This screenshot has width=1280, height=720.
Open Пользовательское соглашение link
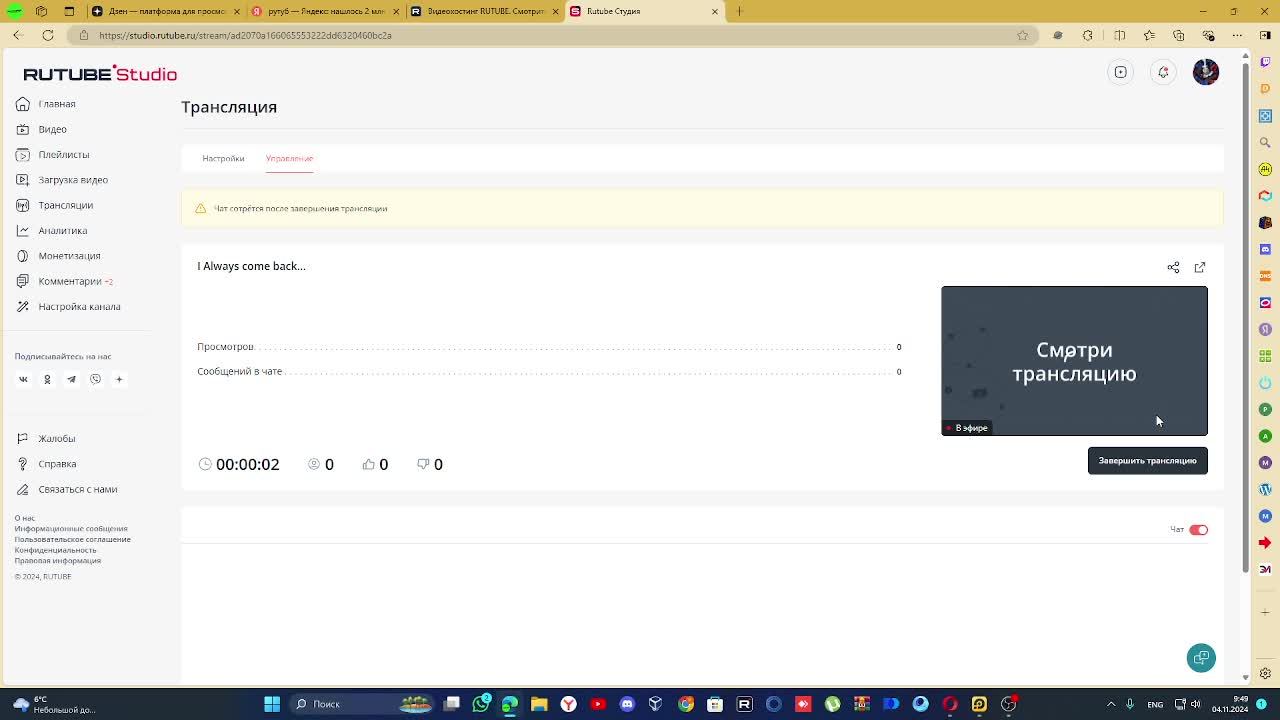coord(72,539)
